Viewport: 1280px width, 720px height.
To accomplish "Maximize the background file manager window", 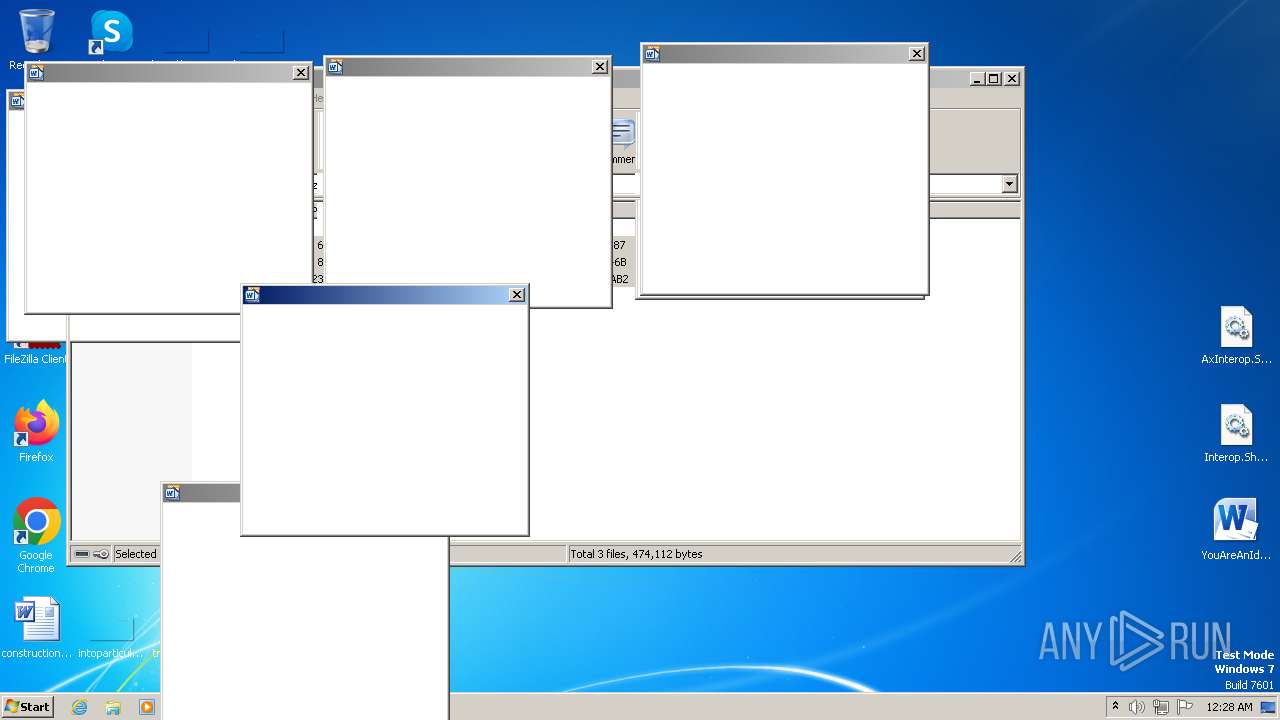I will click(994, 78).
